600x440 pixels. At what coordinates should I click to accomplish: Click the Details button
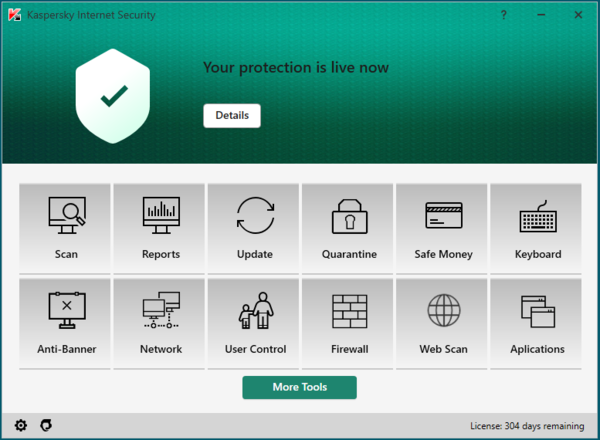coord(232,116)
